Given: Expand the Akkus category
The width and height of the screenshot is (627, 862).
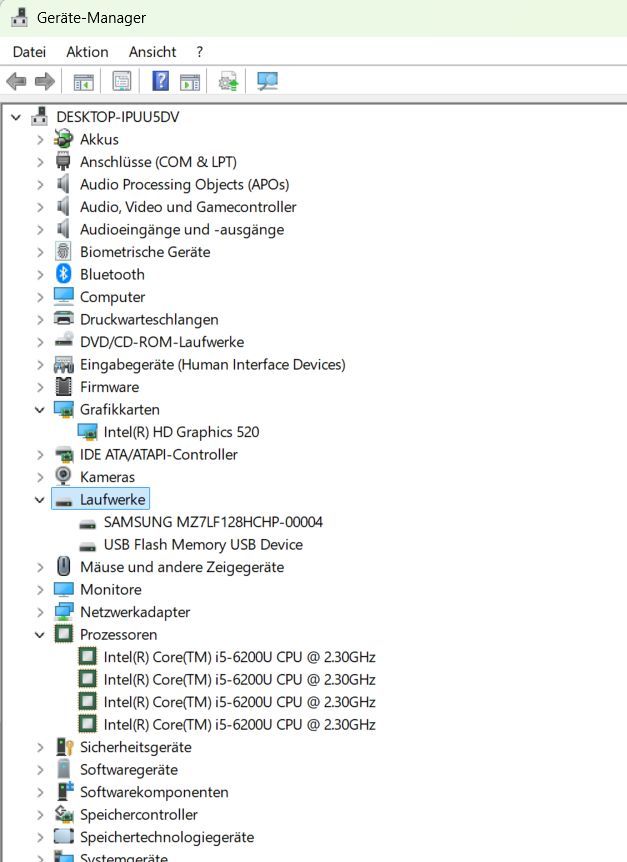Looking at the screenshot, I should click(40, 140).
